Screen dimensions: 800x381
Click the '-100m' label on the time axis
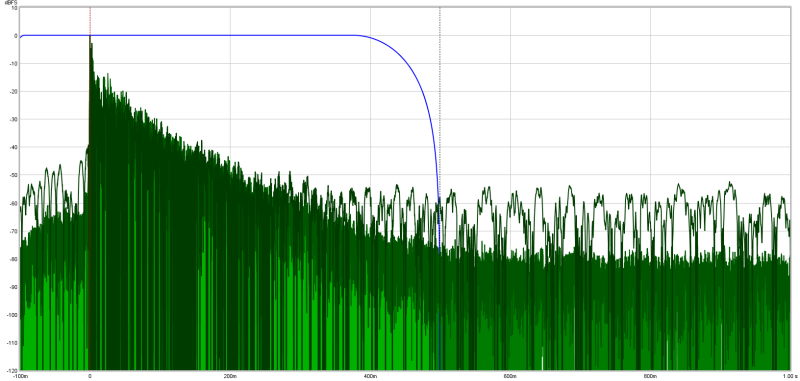tap(21, 375)
